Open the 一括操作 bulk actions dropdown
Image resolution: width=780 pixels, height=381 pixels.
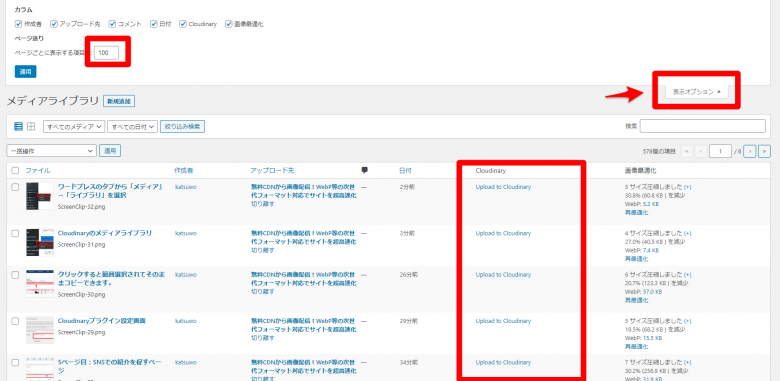[x=51, y=151]
